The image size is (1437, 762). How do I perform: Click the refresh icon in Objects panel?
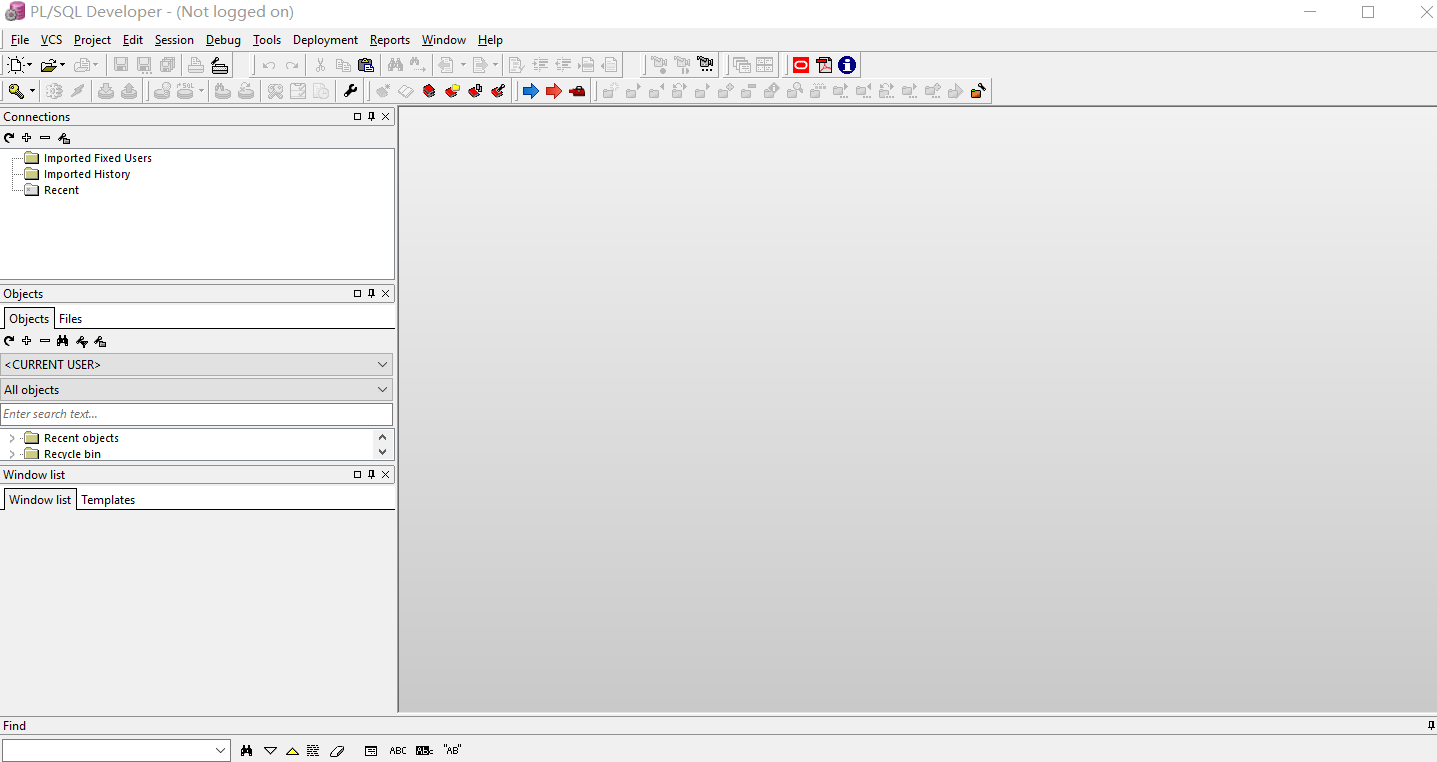(x=9, y=341)
